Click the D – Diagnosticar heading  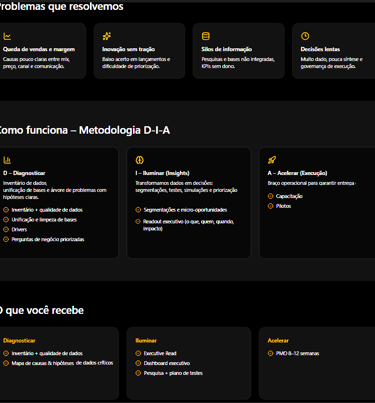[24, 173]
